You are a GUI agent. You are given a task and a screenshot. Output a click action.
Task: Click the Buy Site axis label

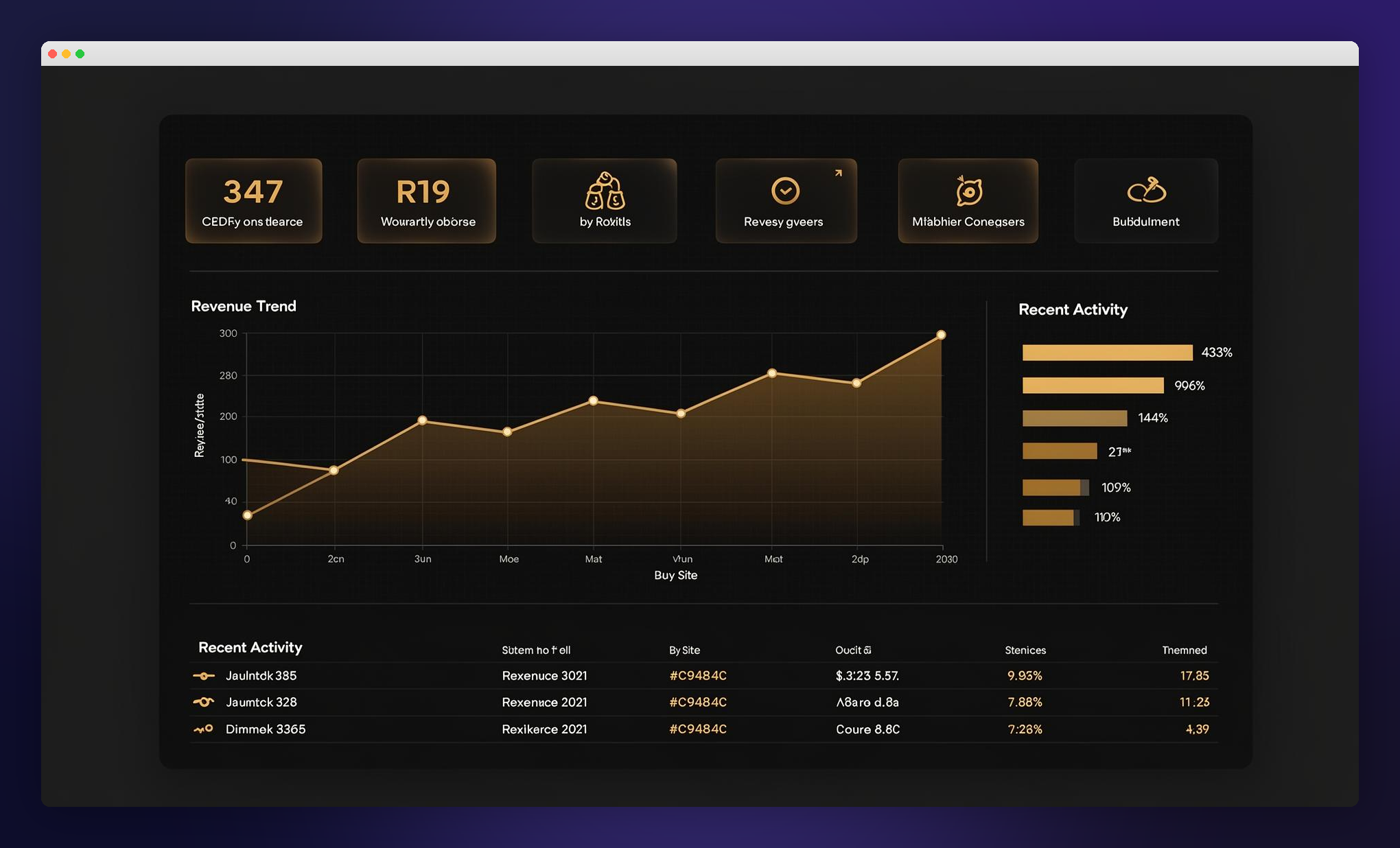point(675,575)
